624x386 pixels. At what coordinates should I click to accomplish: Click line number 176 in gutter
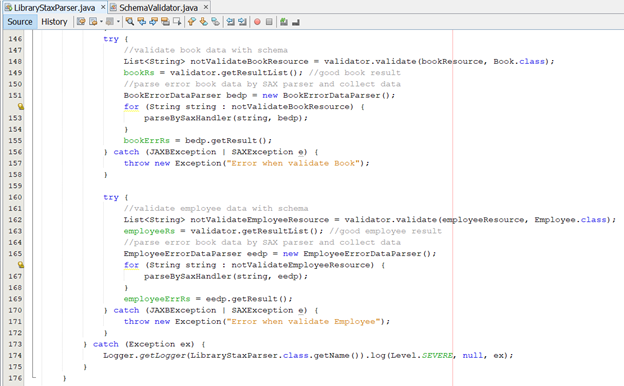tap(15, 378)
